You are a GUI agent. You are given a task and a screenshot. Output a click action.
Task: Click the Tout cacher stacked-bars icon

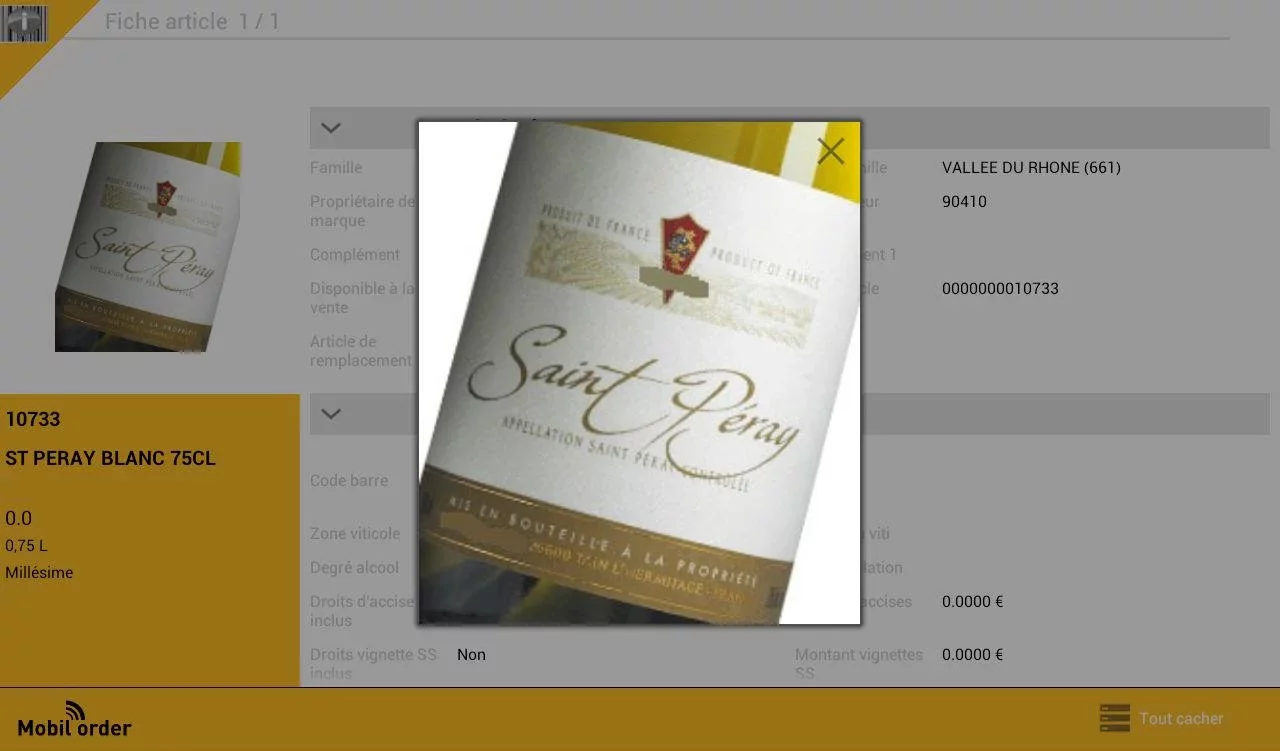tap(1114, 718)
